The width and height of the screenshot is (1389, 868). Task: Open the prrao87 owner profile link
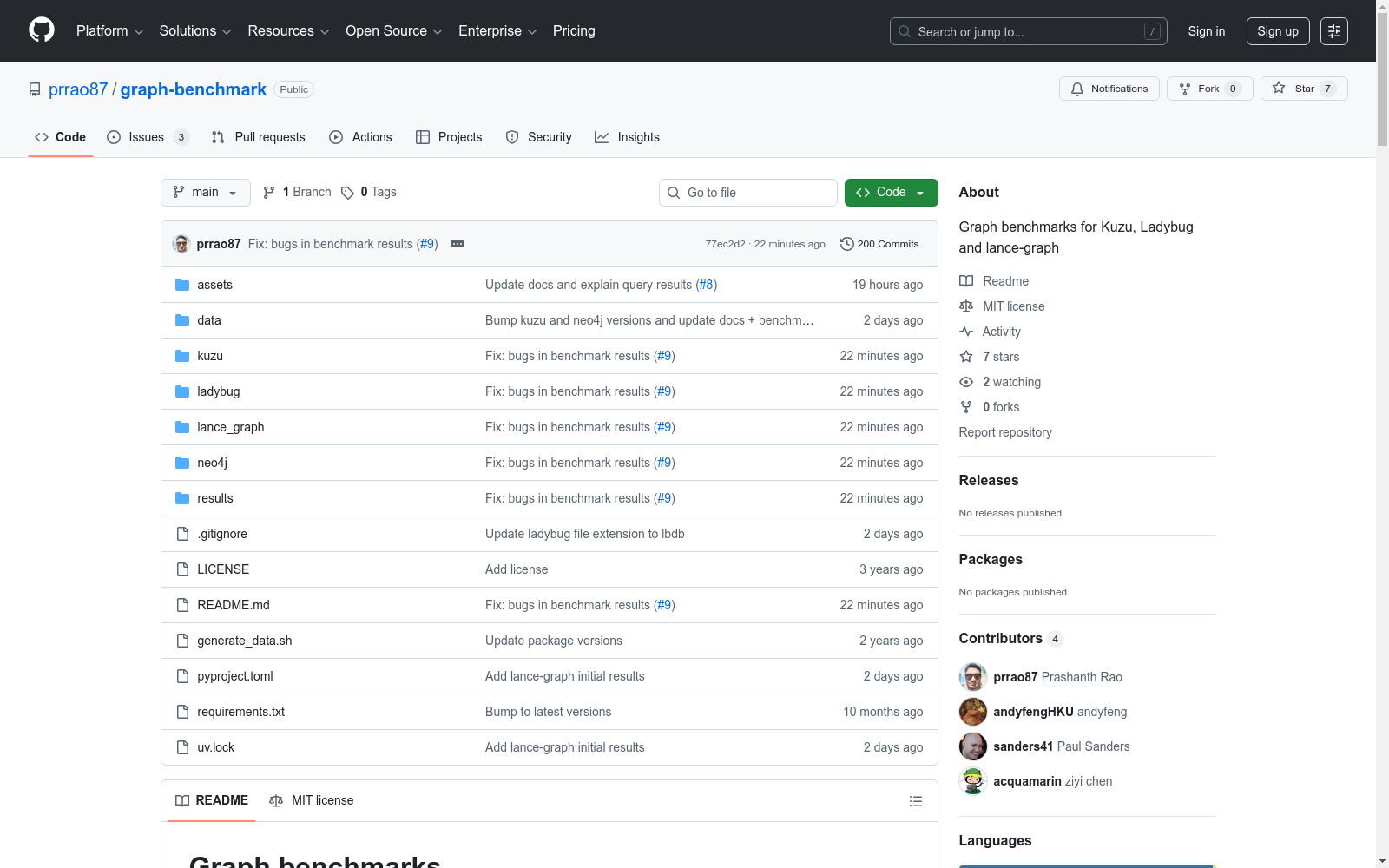[x=78, y=89]
